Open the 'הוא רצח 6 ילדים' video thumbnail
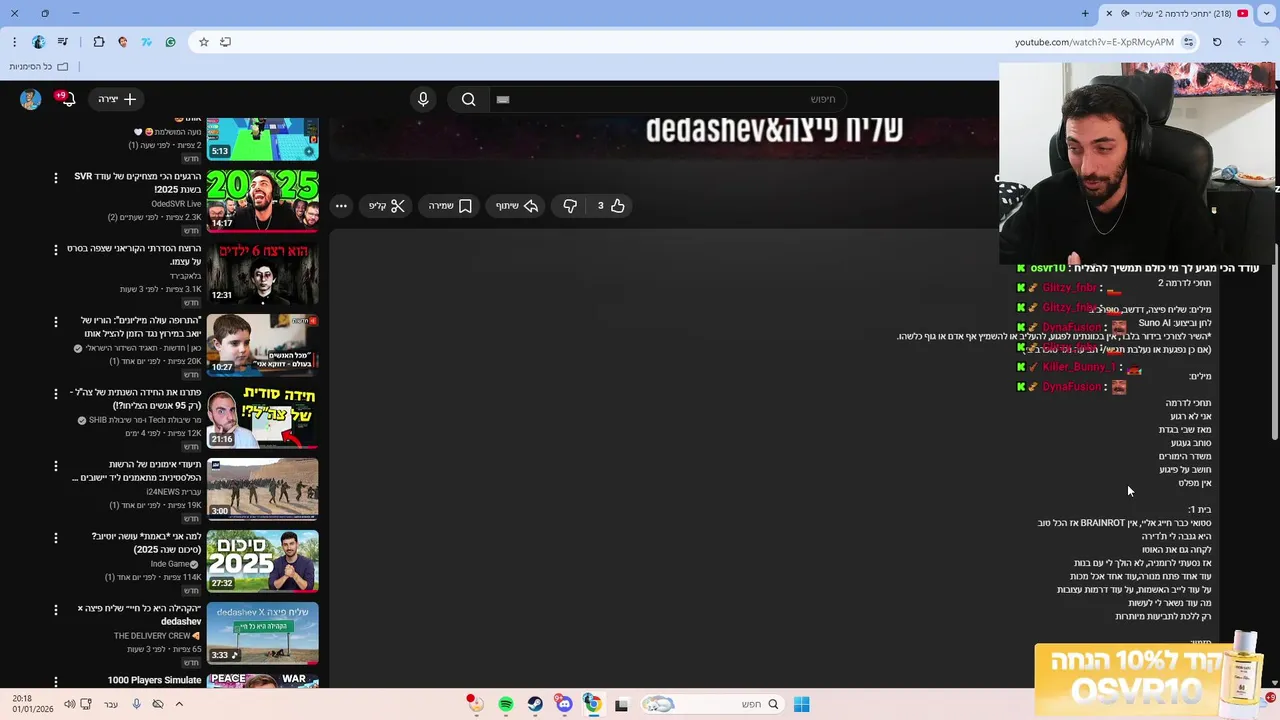Screen dimensions: 1280x720 click(x=262, y=272)
